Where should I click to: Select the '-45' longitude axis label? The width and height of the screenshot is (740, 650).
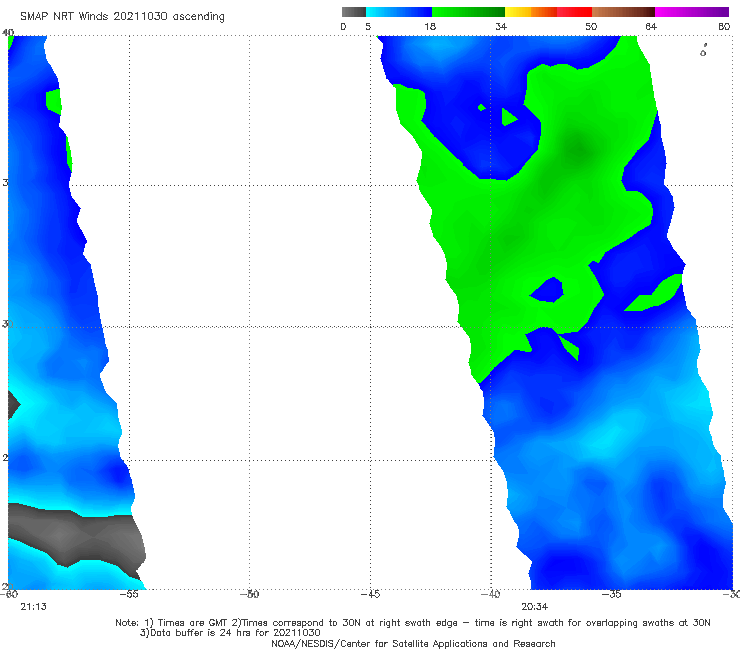coord(370,594)
